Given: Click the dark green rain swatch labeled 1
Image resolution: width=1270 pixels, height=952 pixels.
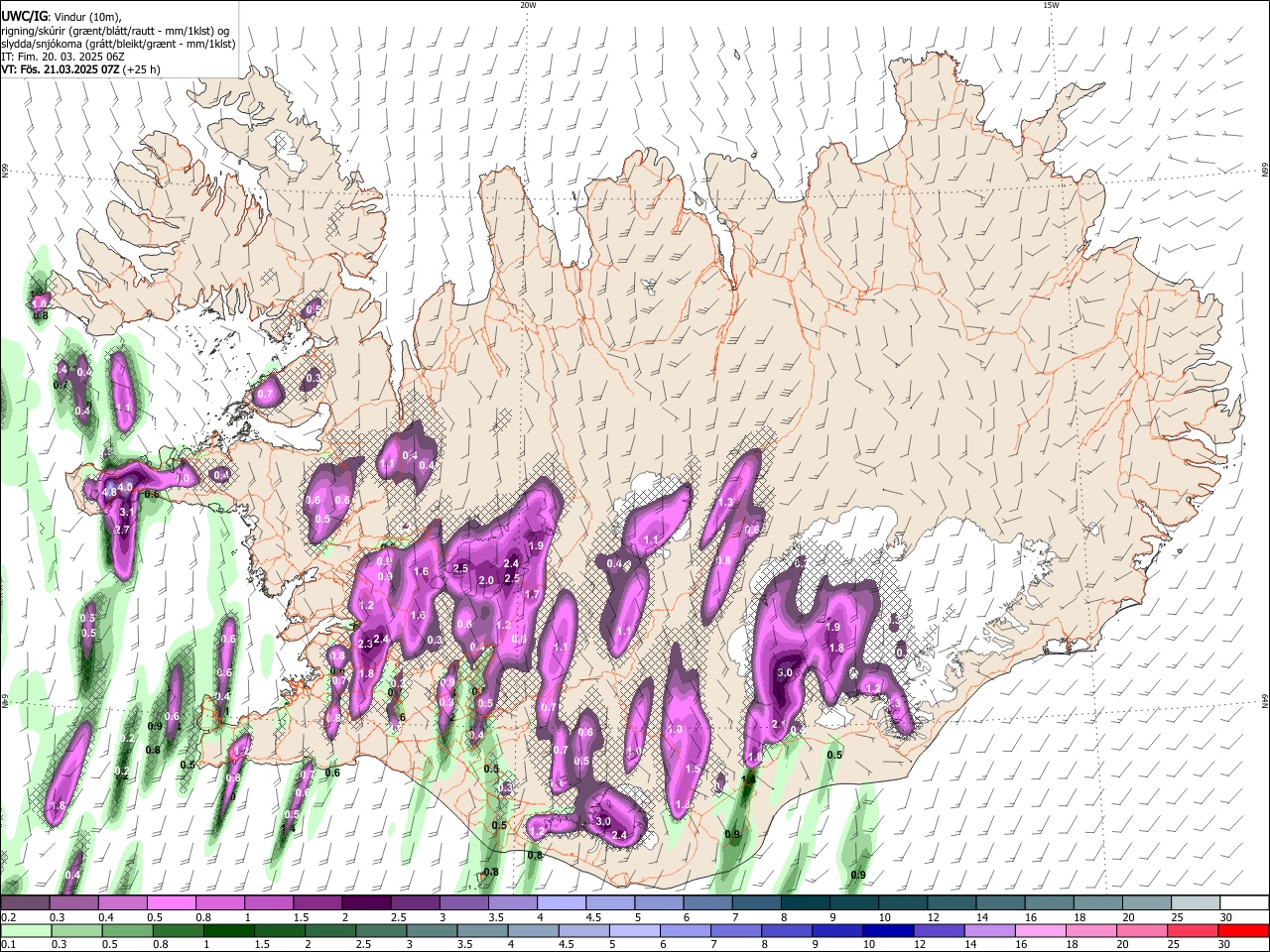Looking at the screenshot, I should click(229, 930).
